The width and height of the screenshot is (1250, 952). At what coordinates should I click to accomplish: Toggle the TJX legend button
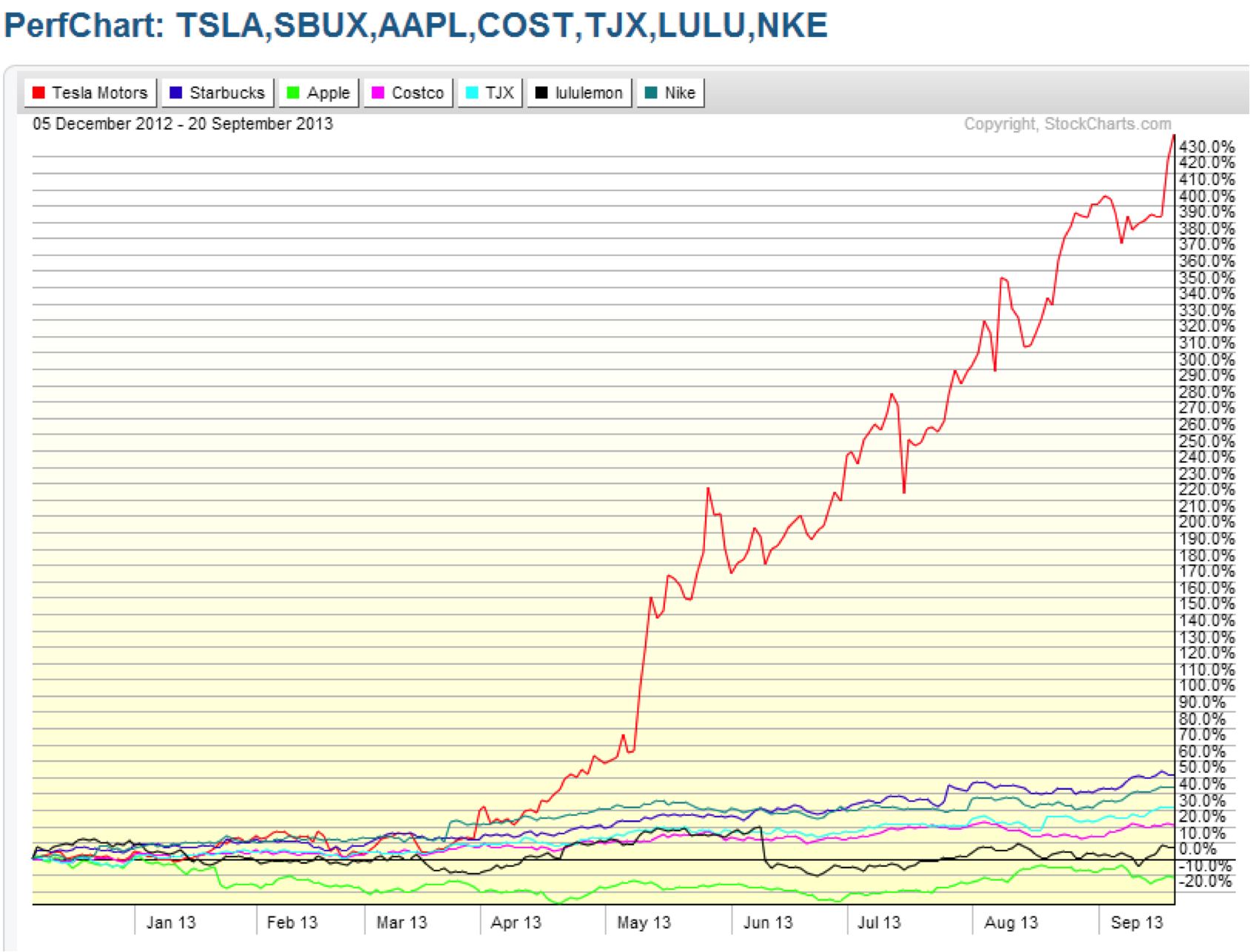click(490, 93)
